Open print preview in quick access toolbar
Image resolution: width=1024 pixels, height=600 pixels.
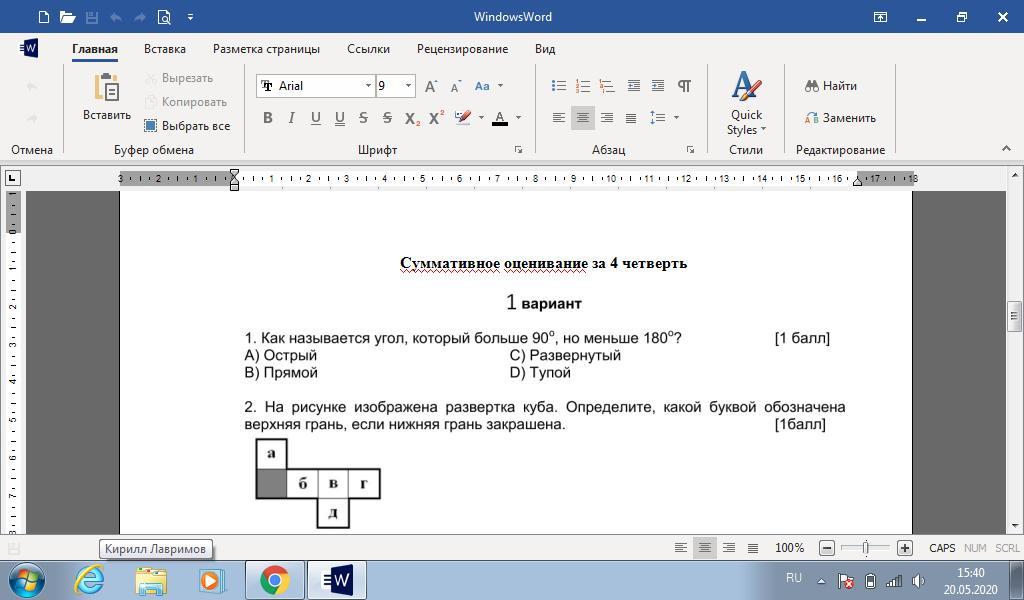pos(164,17)
